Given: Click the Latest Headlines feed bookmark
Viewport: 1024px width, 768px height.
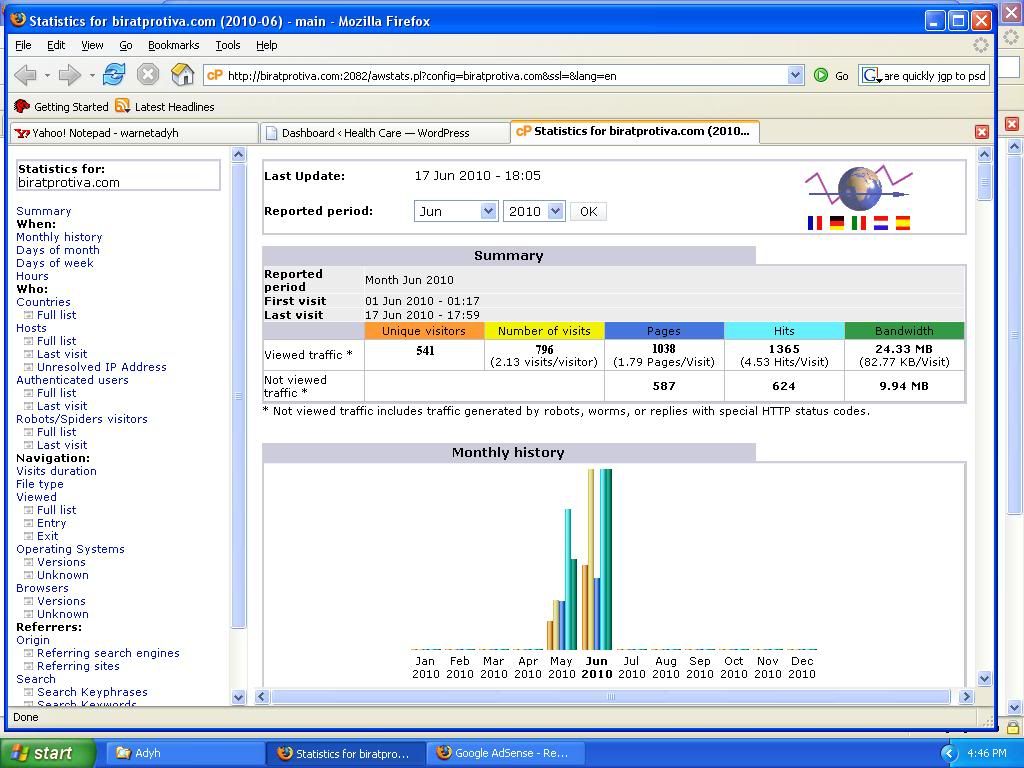Looking at the screenshot, I should [x=165, y=107].
